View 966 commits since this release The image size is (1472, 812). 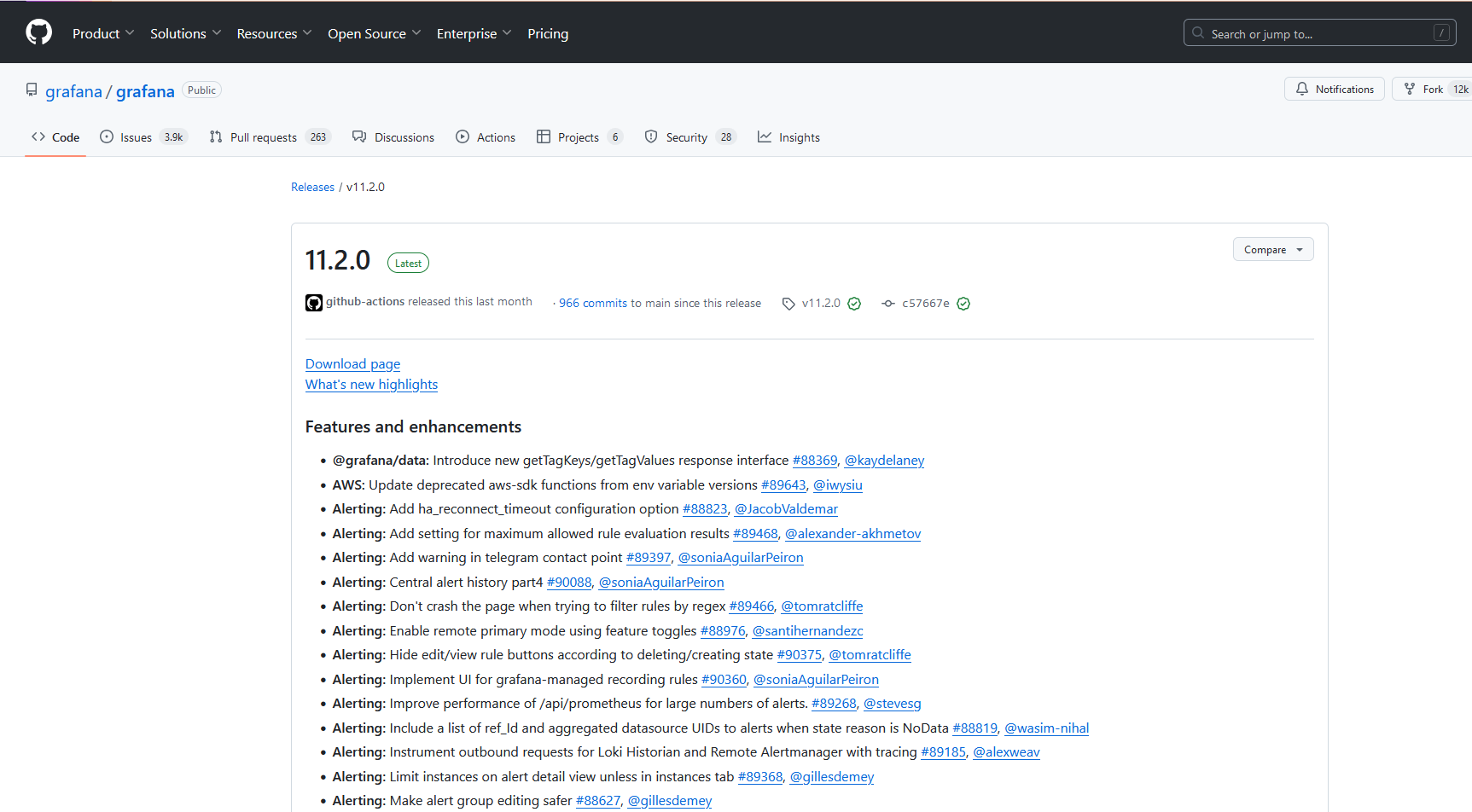593,303
